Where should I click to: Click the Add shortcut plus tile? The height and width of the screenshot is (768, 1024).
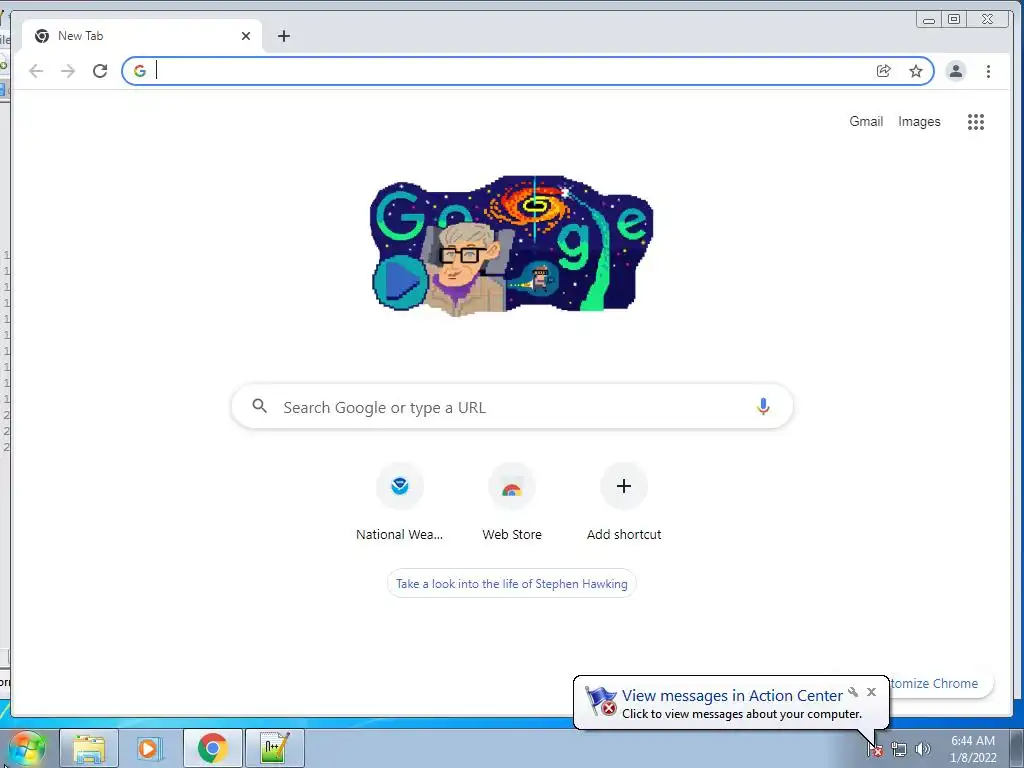pyautogui.click(x=624, y=503)
